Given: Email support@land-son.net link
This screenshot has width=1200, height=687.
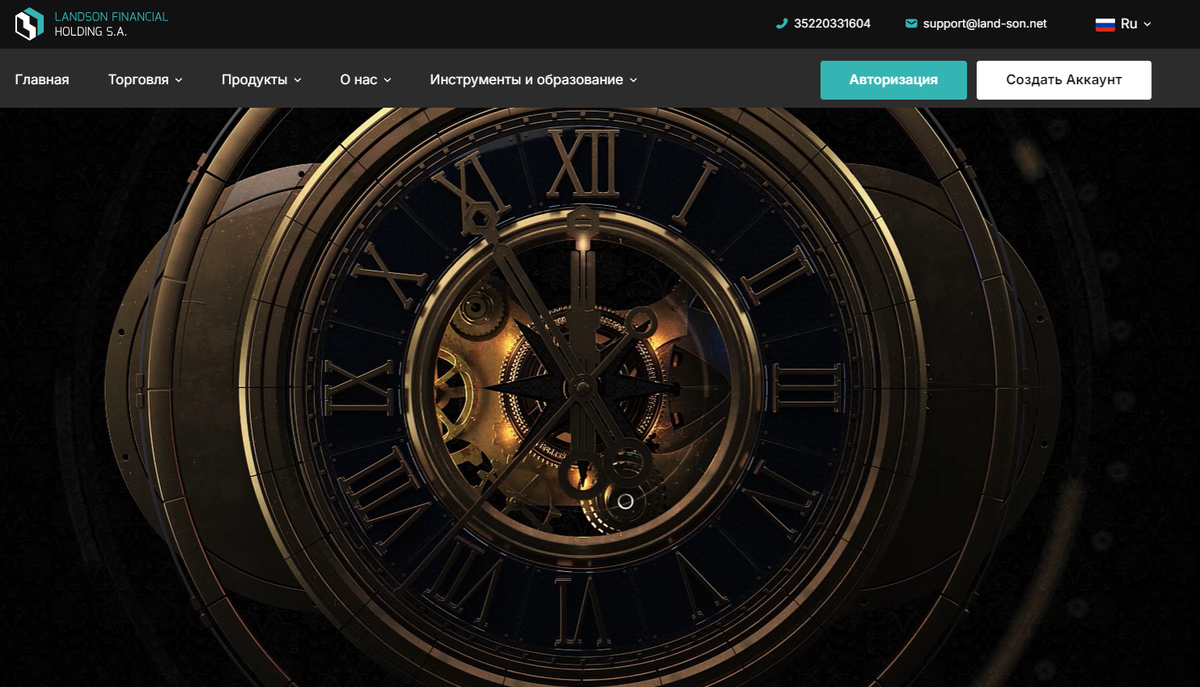Looking at the screenshot, I should [985, 23].
